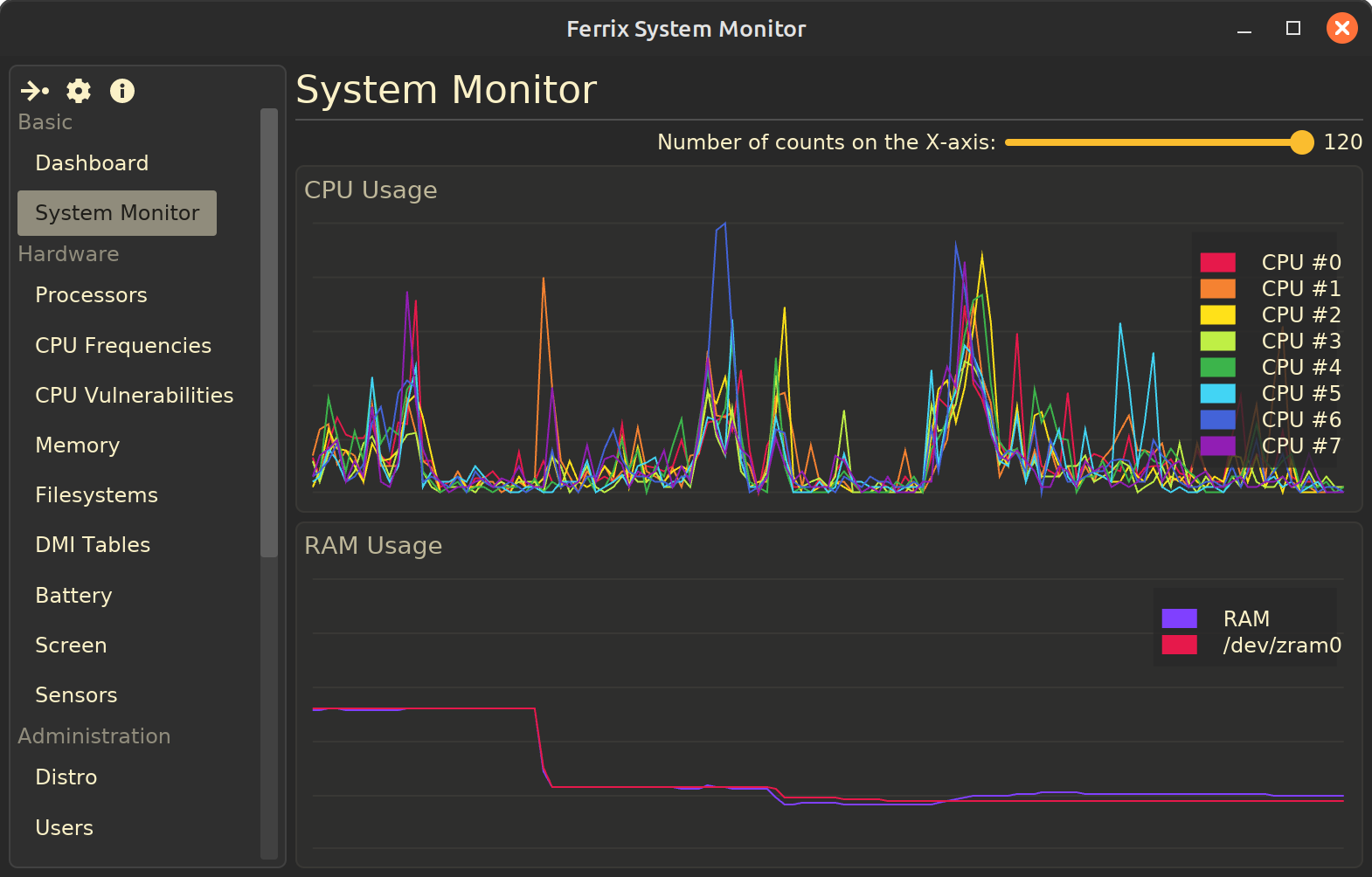1372x877 pixels.
Task: Open the Sensors page
Action: (x=76, y=695)
